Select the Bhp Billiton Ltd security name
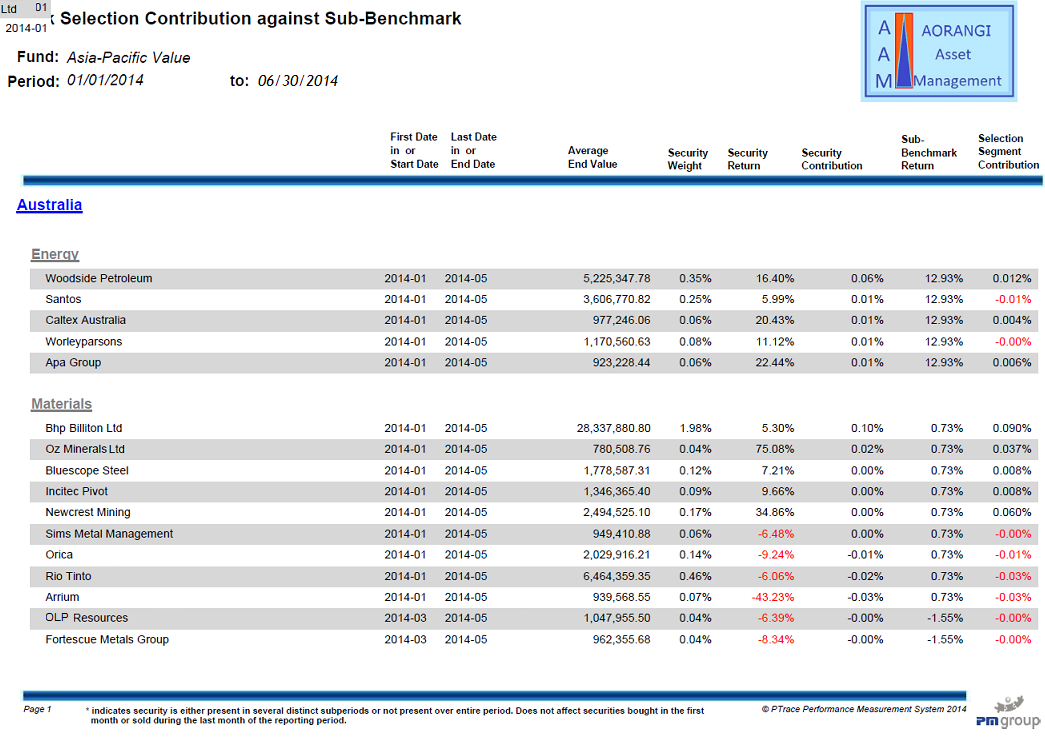The height and width of the screenshot is (751, 1045). point(84,428)
